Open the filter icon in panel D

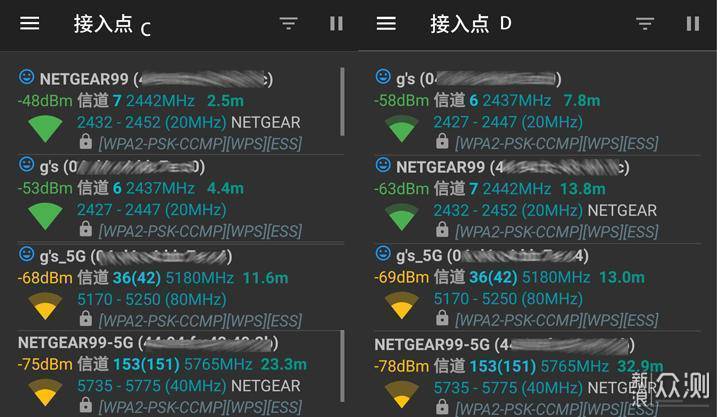[645, 23]
